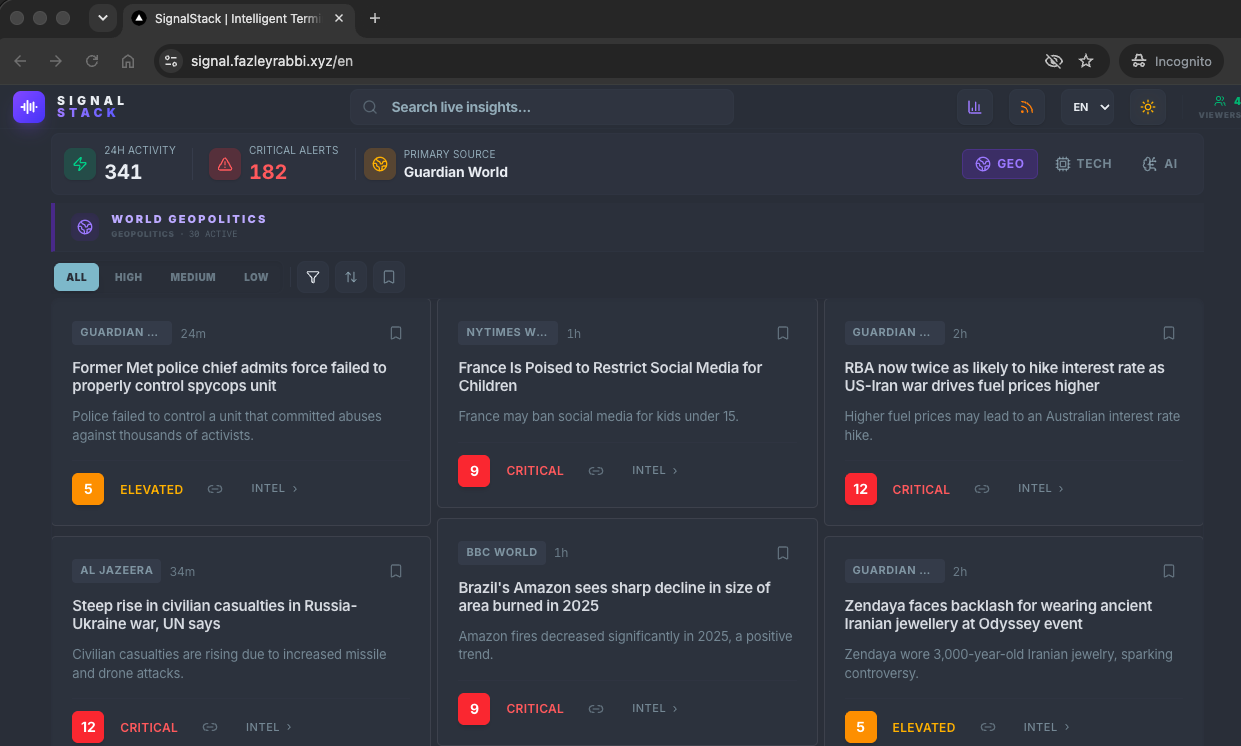The width and height of the screenshot is (1241, 746).
Task: Click the Incognito profile button
Action: [1171, 61]
